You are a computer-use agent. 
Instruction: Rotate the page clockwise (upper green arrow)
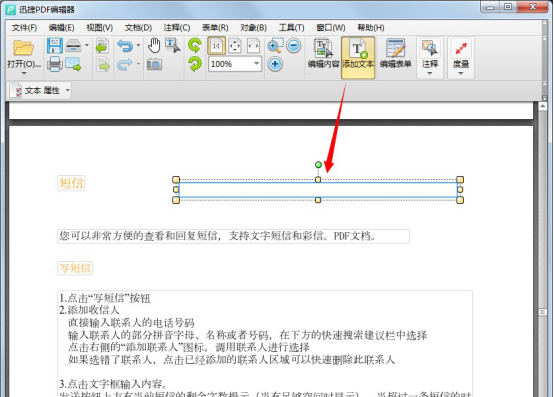point(195,46)
